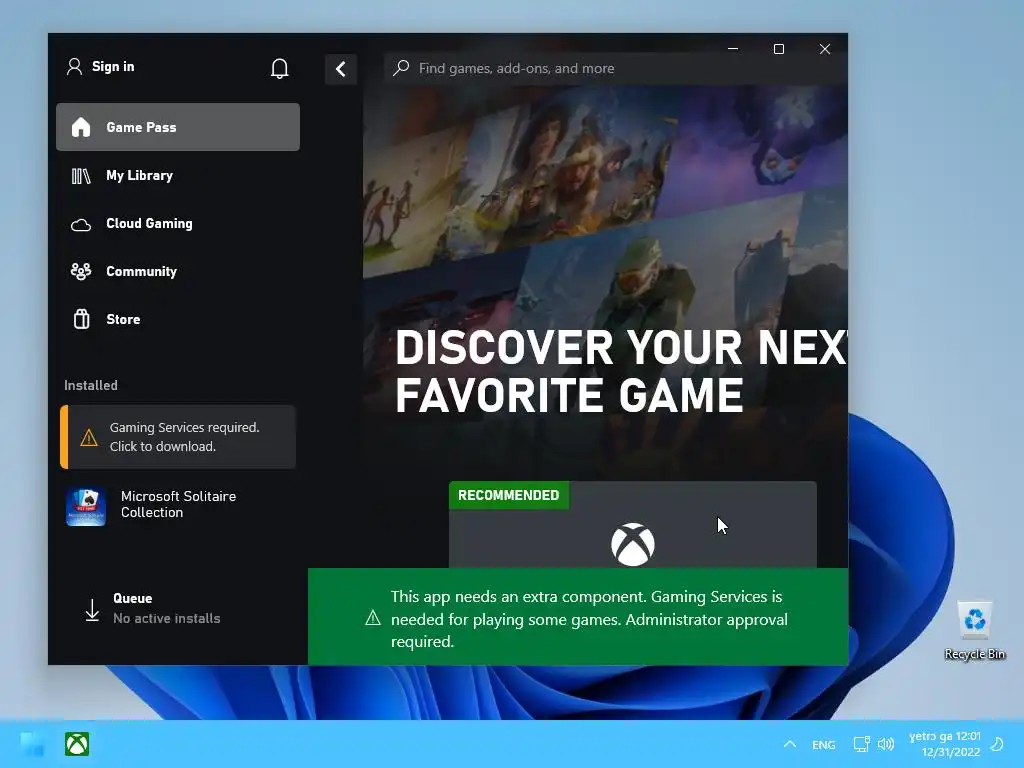
Task: Go to the Cloud Gaming section
Action: (x=178, y=223)
